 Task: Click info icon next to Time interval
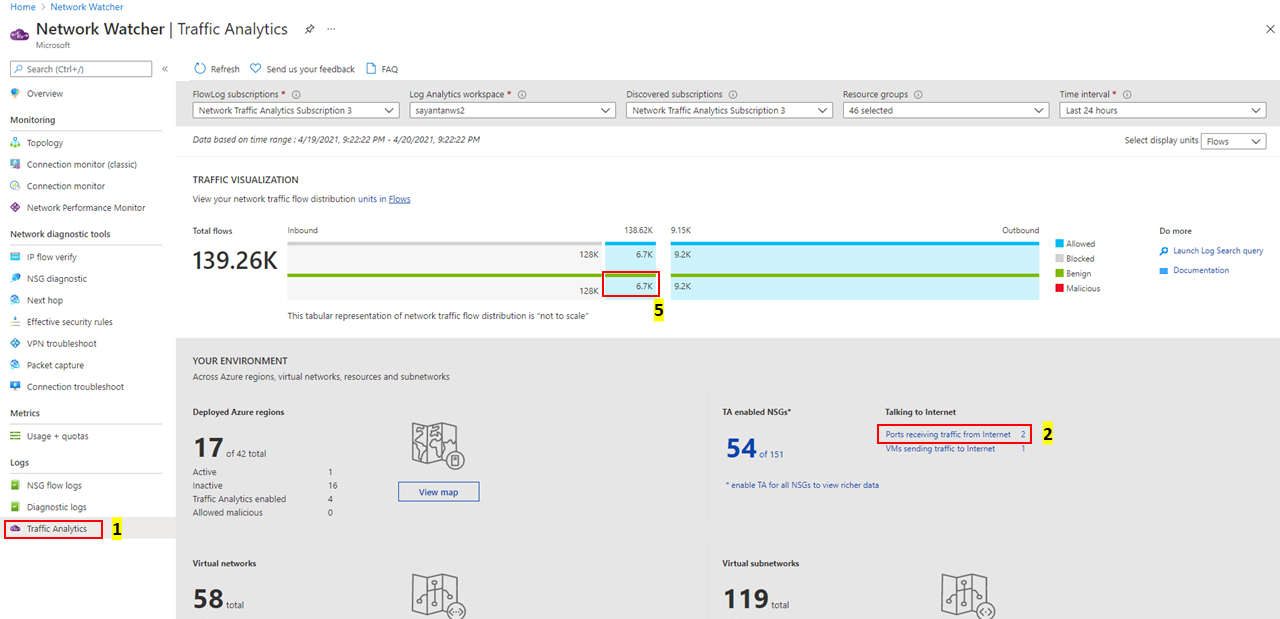pos(1127,95)
